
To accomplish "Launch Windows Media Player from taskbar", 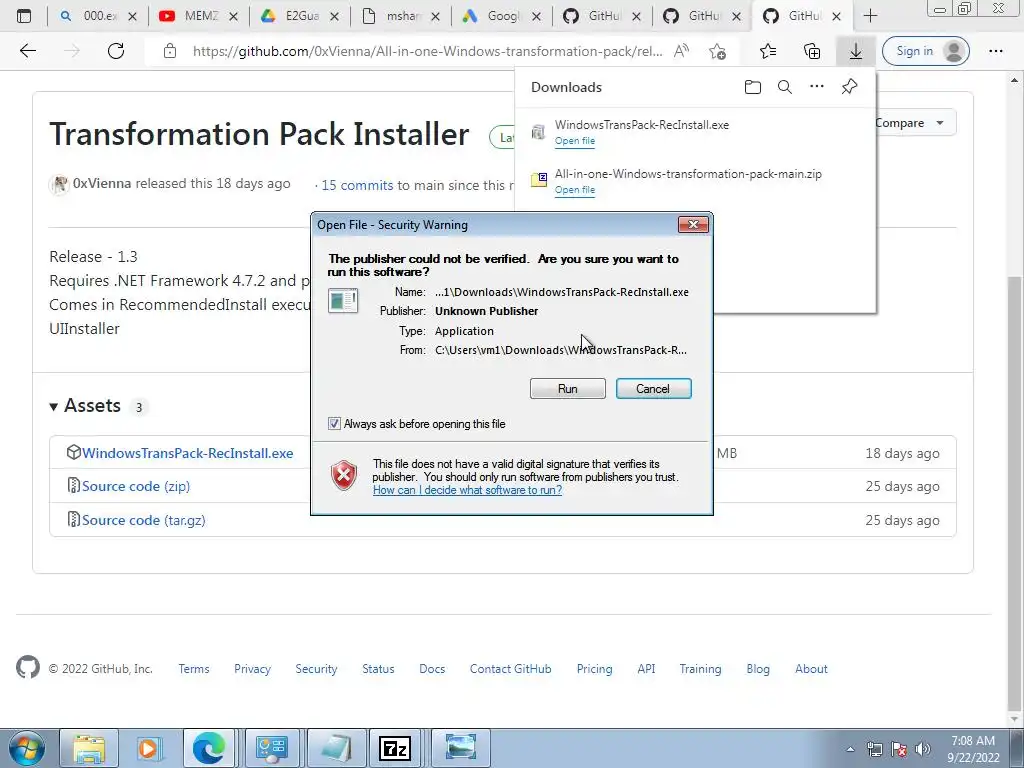I will 148,748.
